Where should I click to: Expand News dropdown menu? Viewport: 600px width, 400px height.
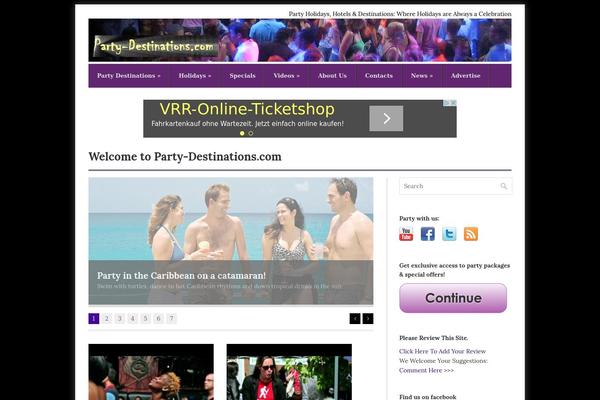422,76
